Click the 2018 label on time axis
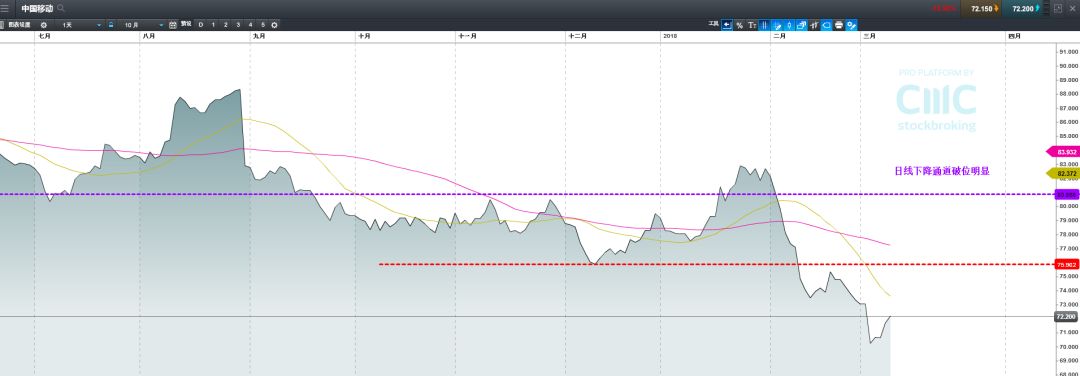The height and width of the screenshot is (376, 1080). click(669, 36)
